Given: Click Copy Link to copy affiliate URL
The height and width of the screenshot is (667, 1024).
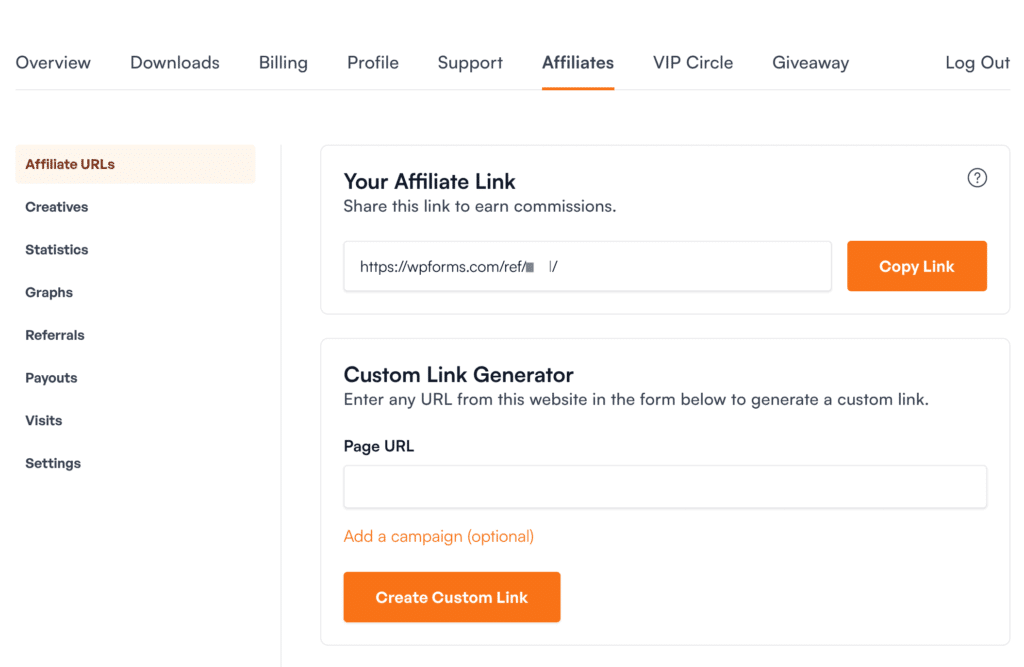Looking at the screenshot, I should 916,266.
